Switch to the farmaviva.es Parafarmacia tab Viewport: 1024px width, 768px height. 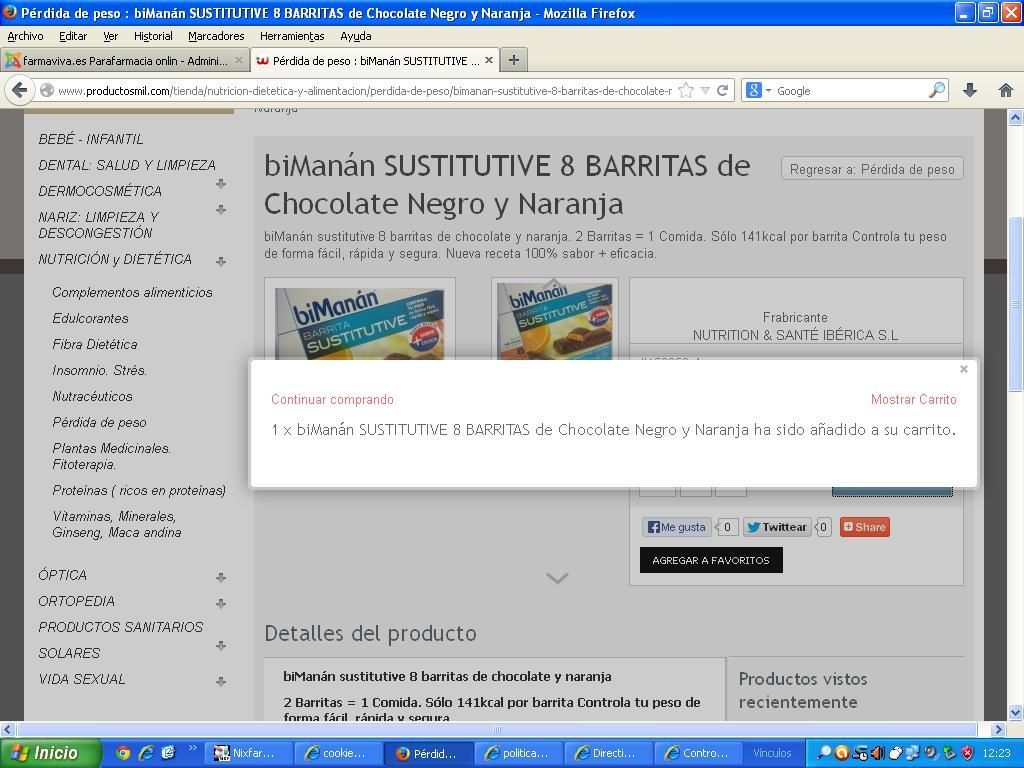coord(124,60)
